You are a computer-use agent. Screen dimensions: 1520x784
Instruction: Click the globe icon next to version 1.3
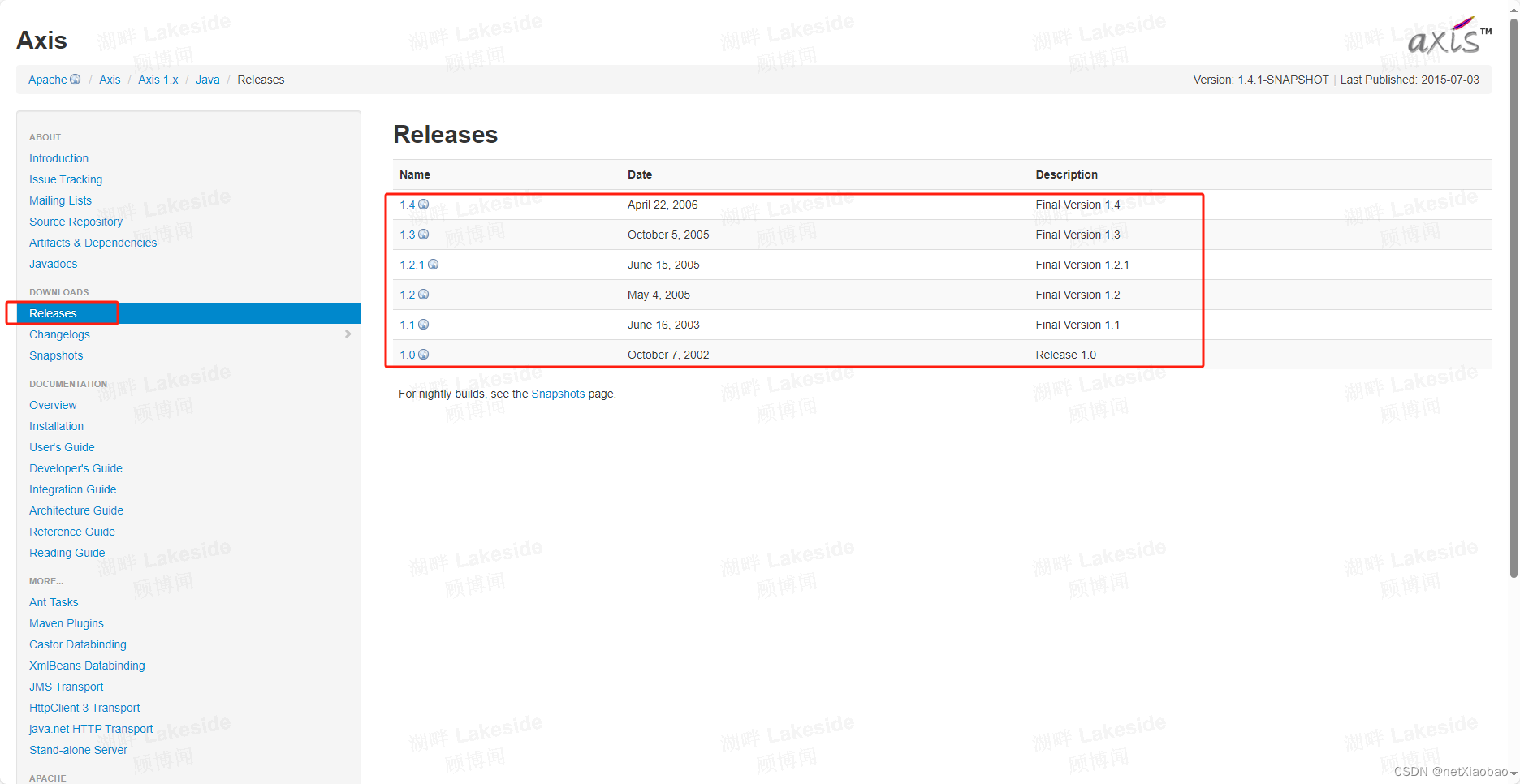click(424, 235)
